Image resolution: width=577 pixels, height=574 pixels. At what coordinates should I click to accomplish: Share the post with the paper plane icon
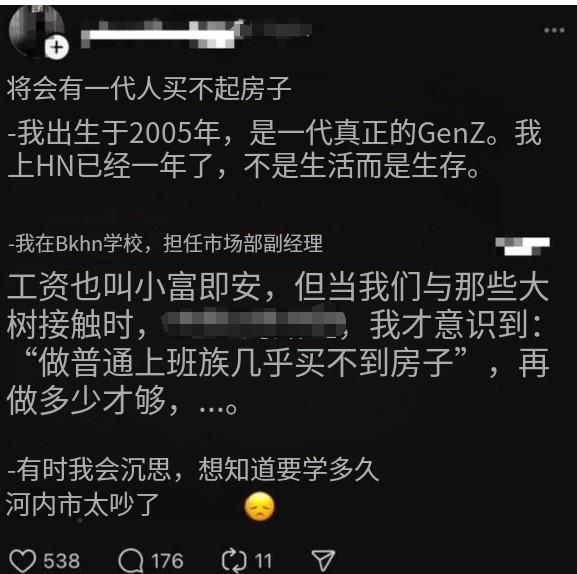pyautogui.click(x=323, y=561)
